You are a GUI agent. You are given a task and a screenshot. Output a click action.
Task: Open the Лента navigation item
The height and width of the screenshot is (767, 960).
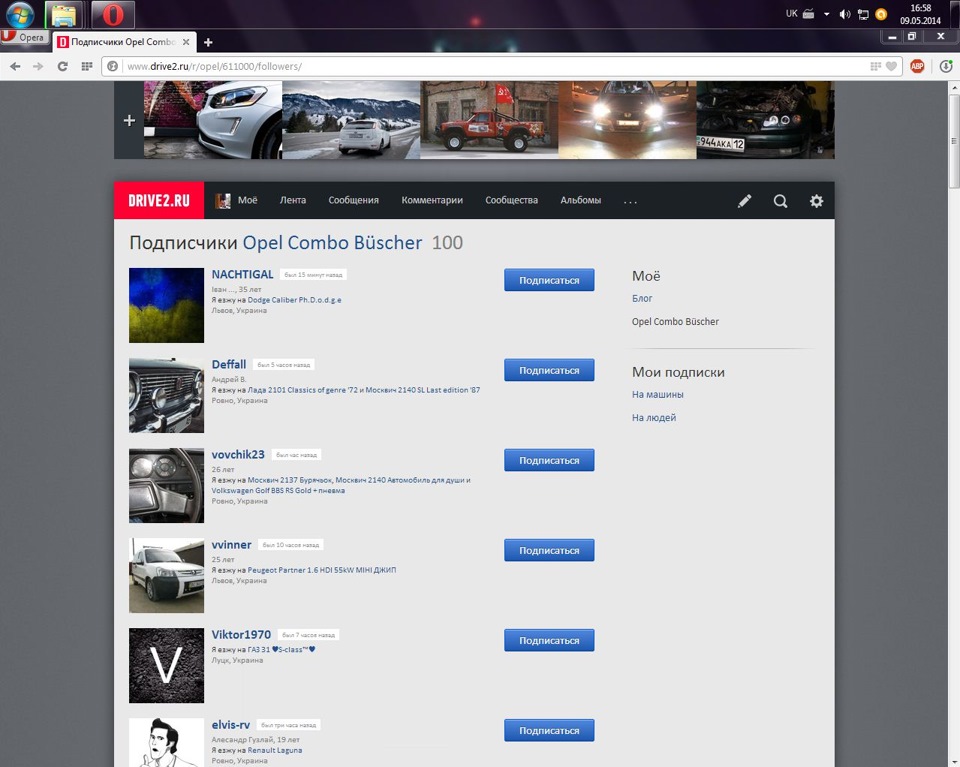pos(293,200)
